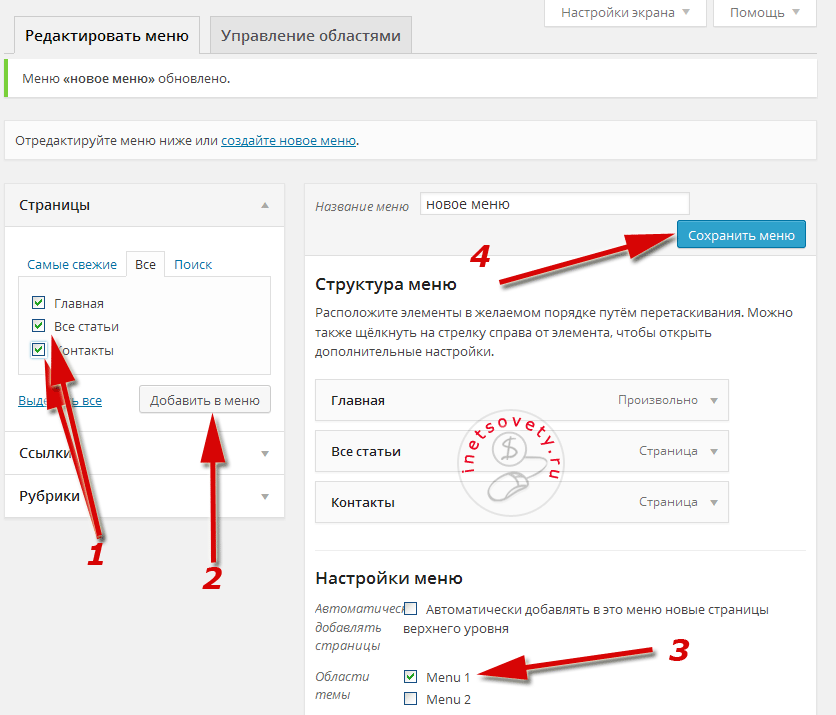This screenshot has height=715, width=836.
Task: Click the Добавить в меню button
Action: pos(205,400)
